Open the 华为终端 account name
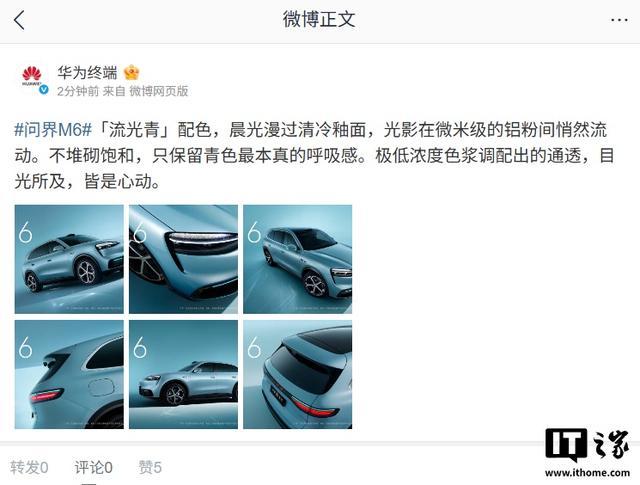 point(87,73)
